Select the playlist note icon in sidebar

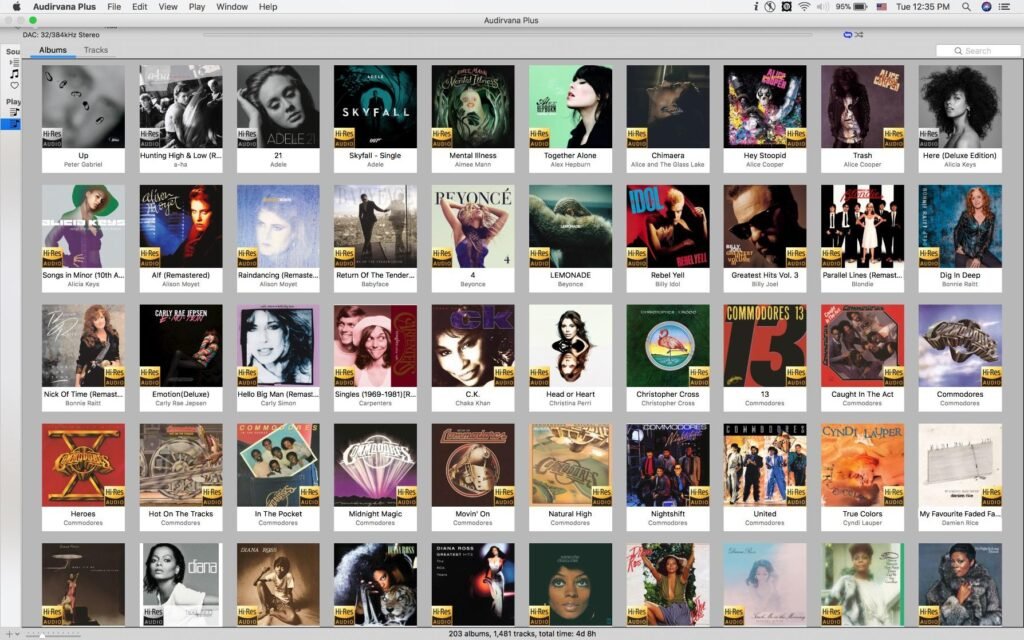coord(14,123)
